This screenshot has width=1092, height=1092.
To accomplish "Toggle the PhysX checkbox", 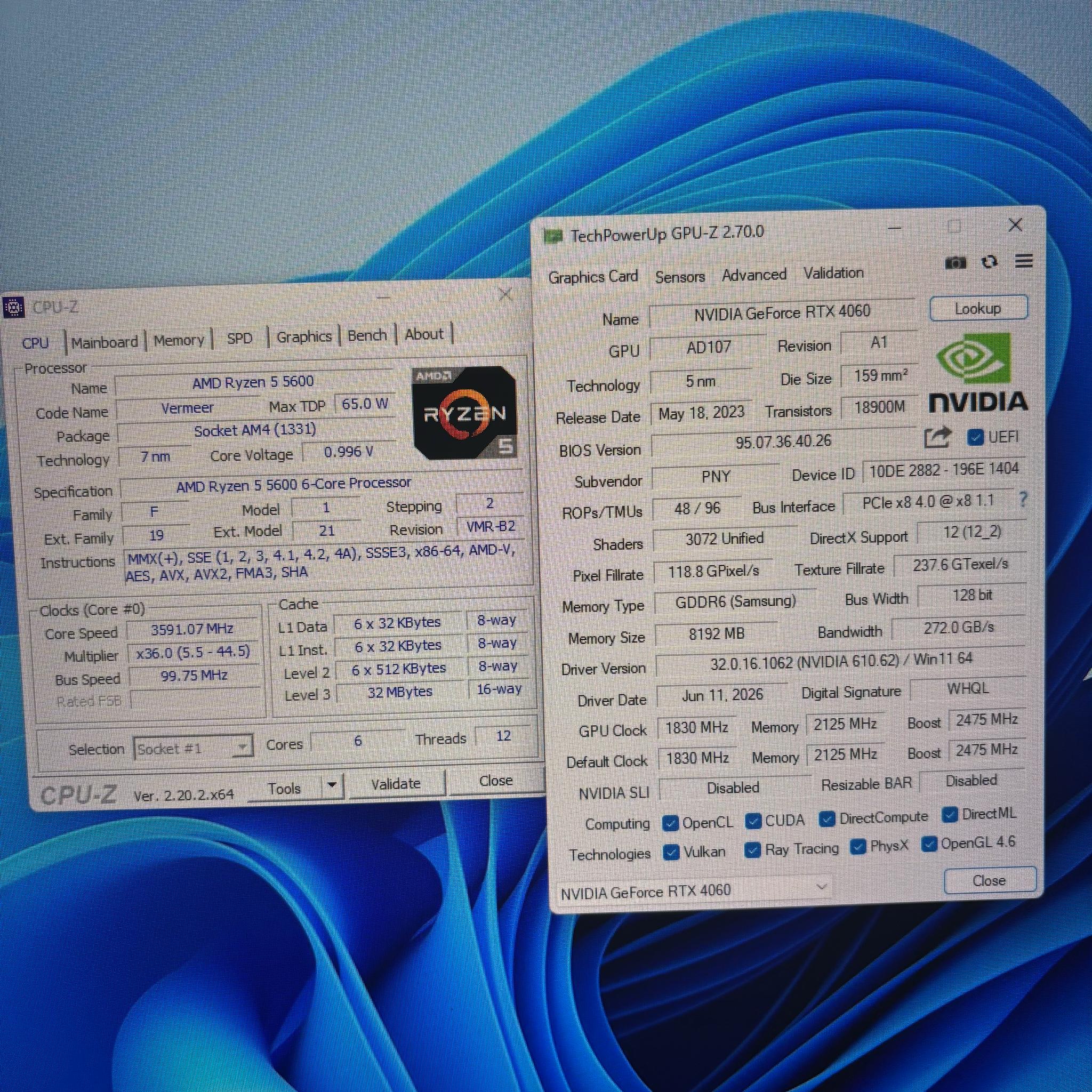I will pyautogui.click(x=858, y=847).
